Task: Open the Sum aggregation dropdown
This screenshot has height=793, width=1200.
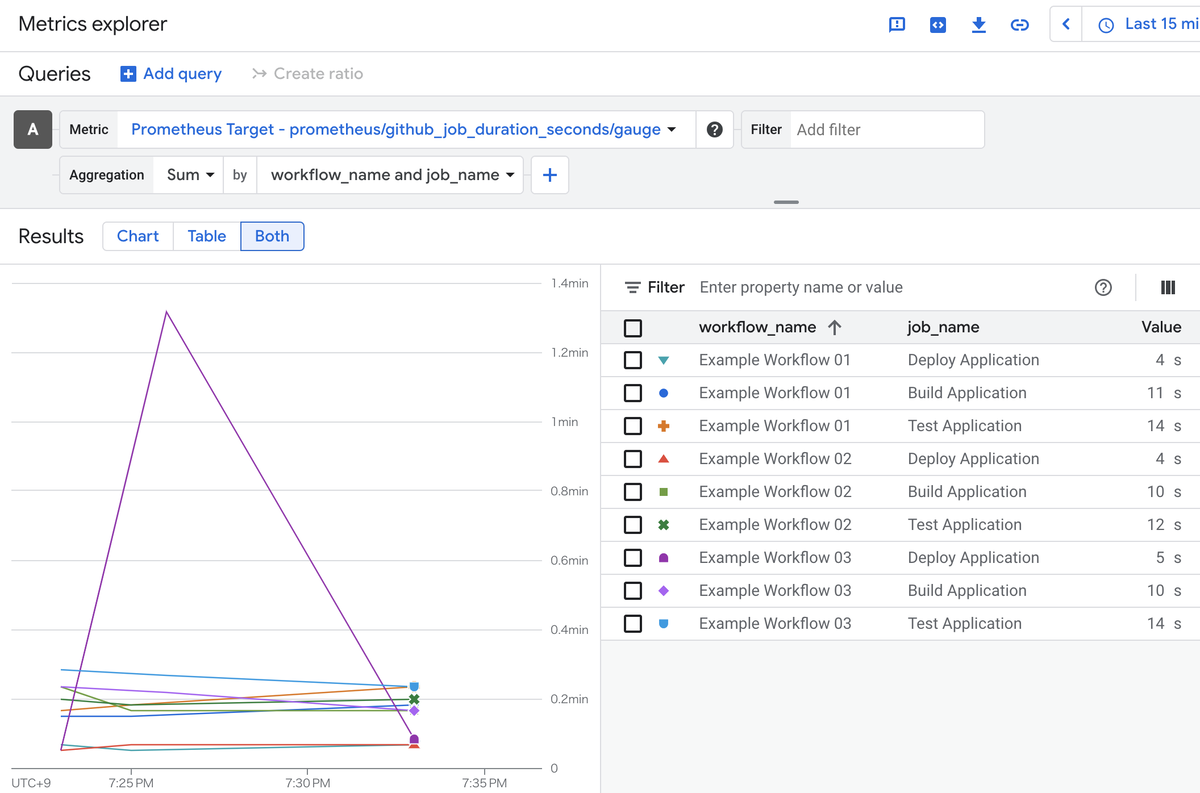Action: point(187,174)
